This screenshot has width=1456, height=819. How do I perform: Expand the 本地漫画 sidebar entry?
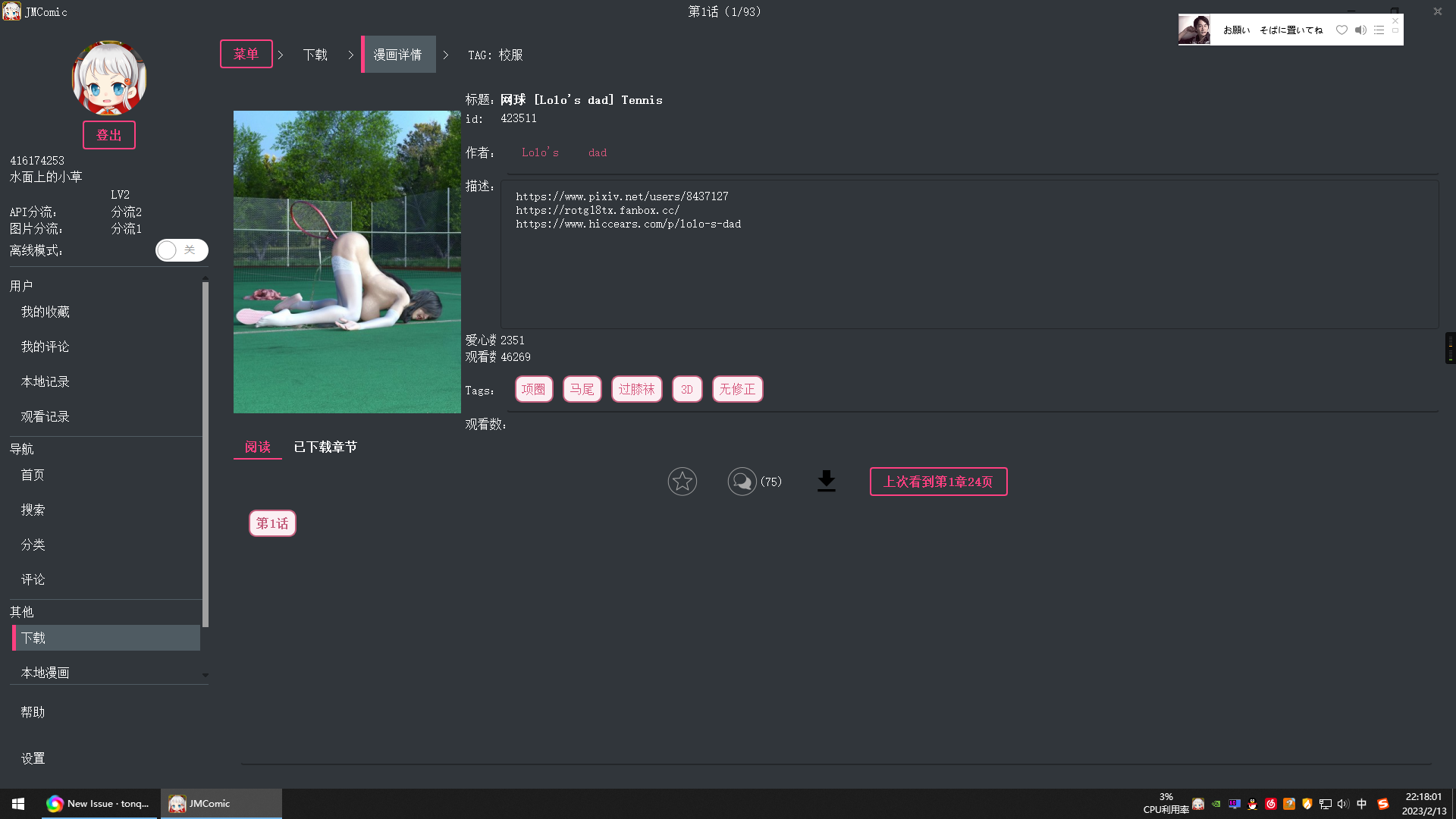tap(205, 674)
